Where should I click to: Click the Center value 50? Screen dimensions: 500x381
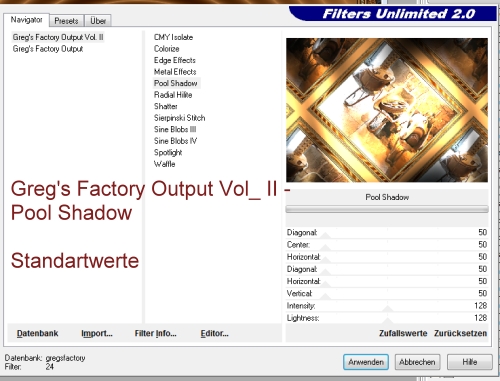(x=482, y=245)
